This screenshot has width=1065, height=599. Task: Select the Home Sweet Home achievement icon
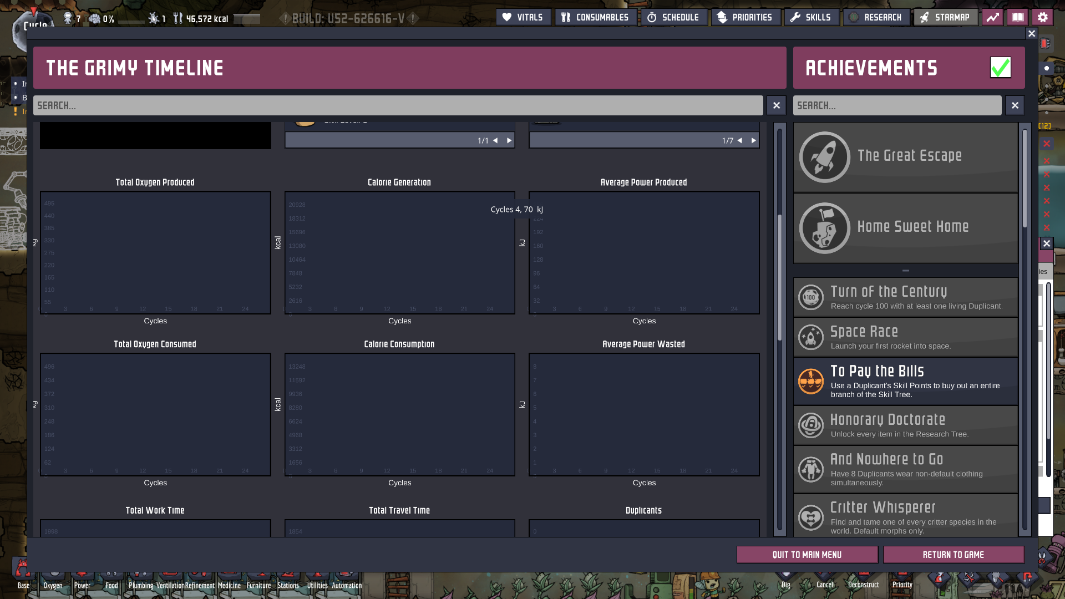pos(825,228)
